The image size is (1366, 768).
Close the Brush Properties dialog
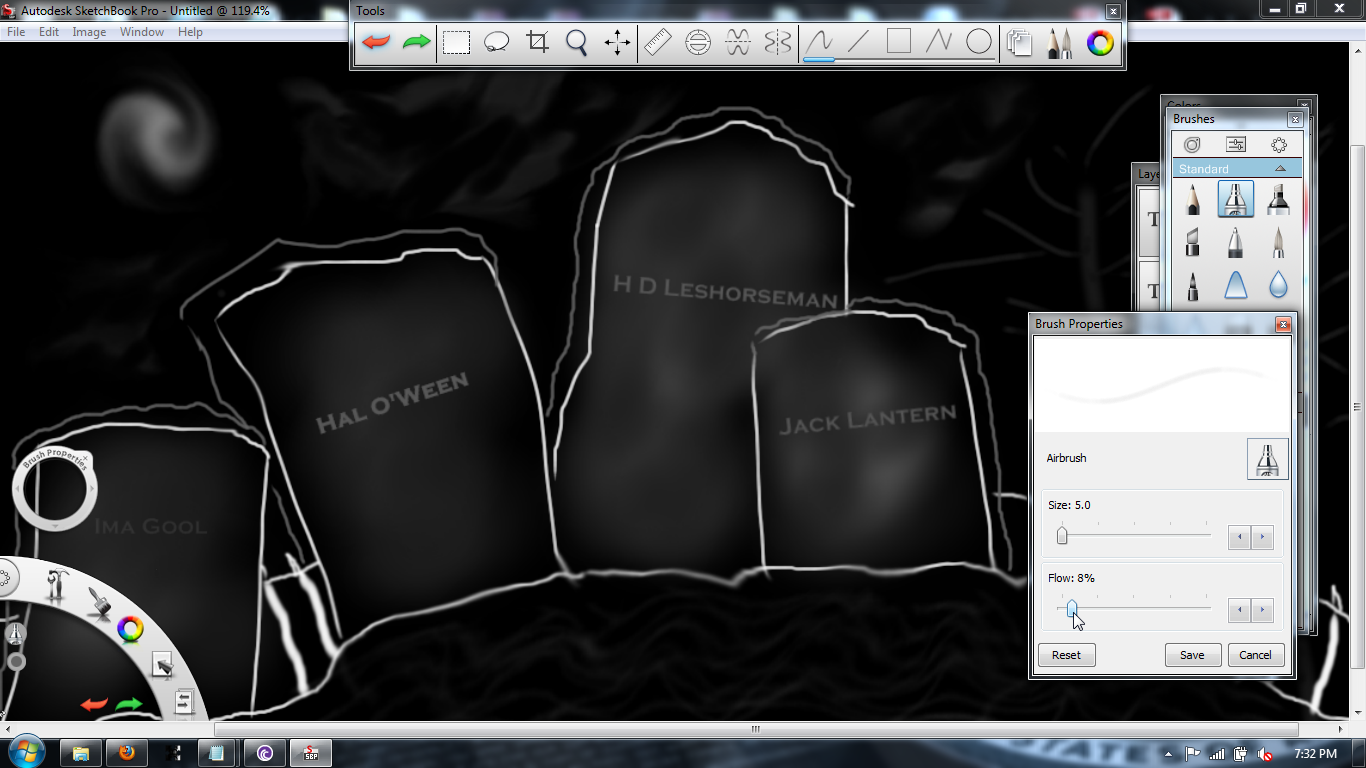point(1283,324)
